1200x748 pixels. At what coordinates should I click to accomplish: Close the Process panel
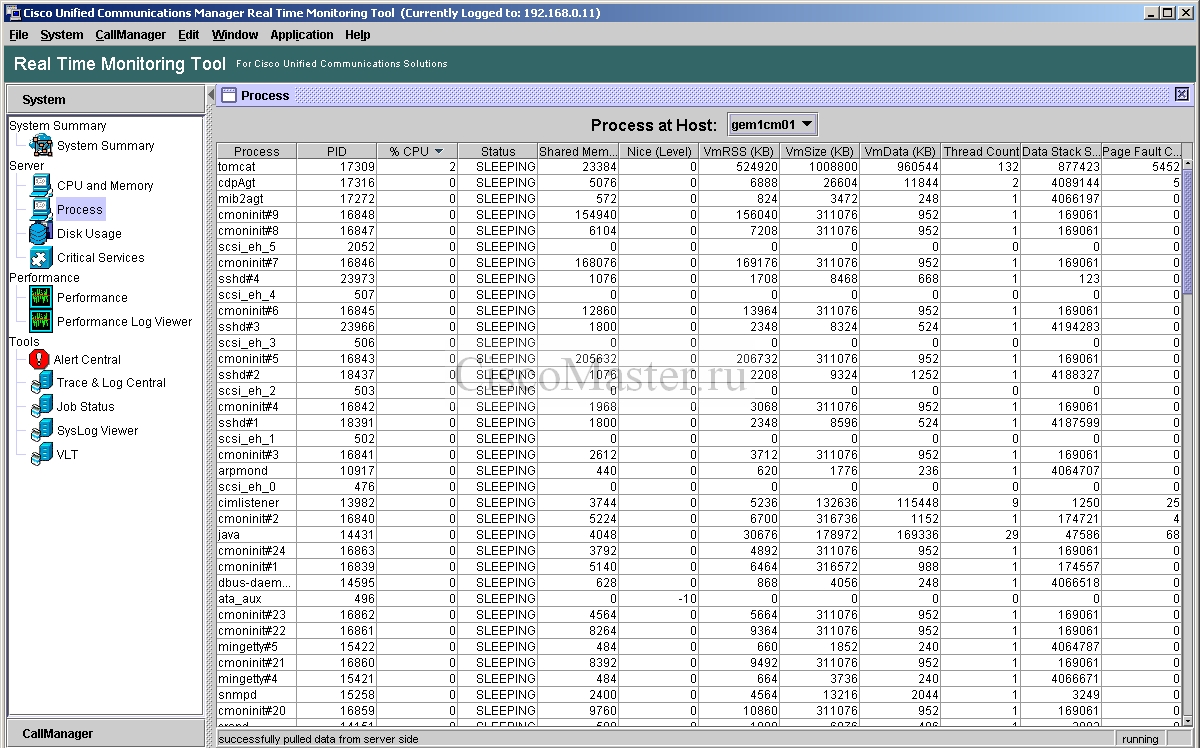(1182, 94)
